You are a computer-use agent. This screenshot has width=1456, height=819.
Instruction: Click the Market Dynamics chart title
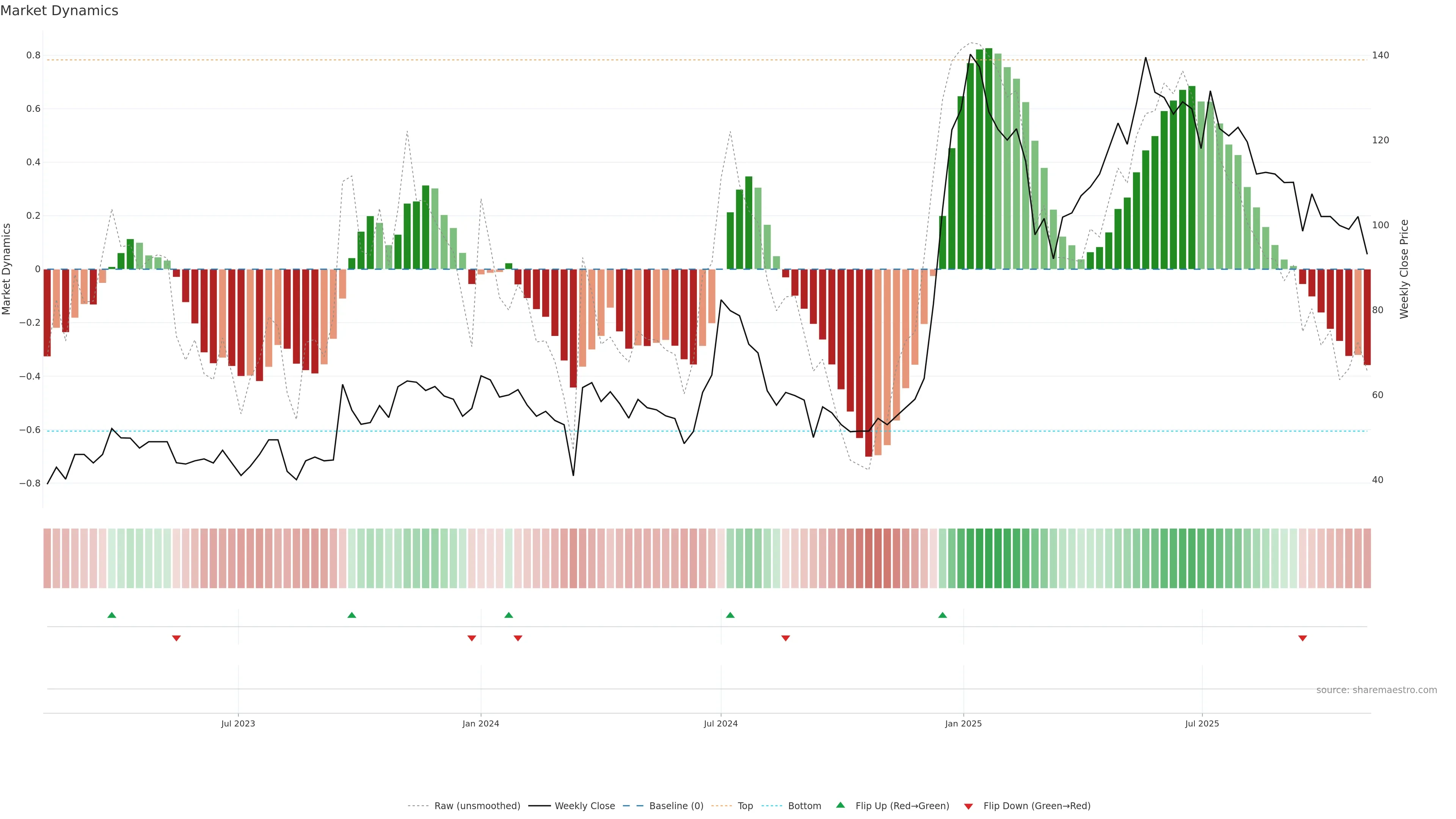(60, 11)
